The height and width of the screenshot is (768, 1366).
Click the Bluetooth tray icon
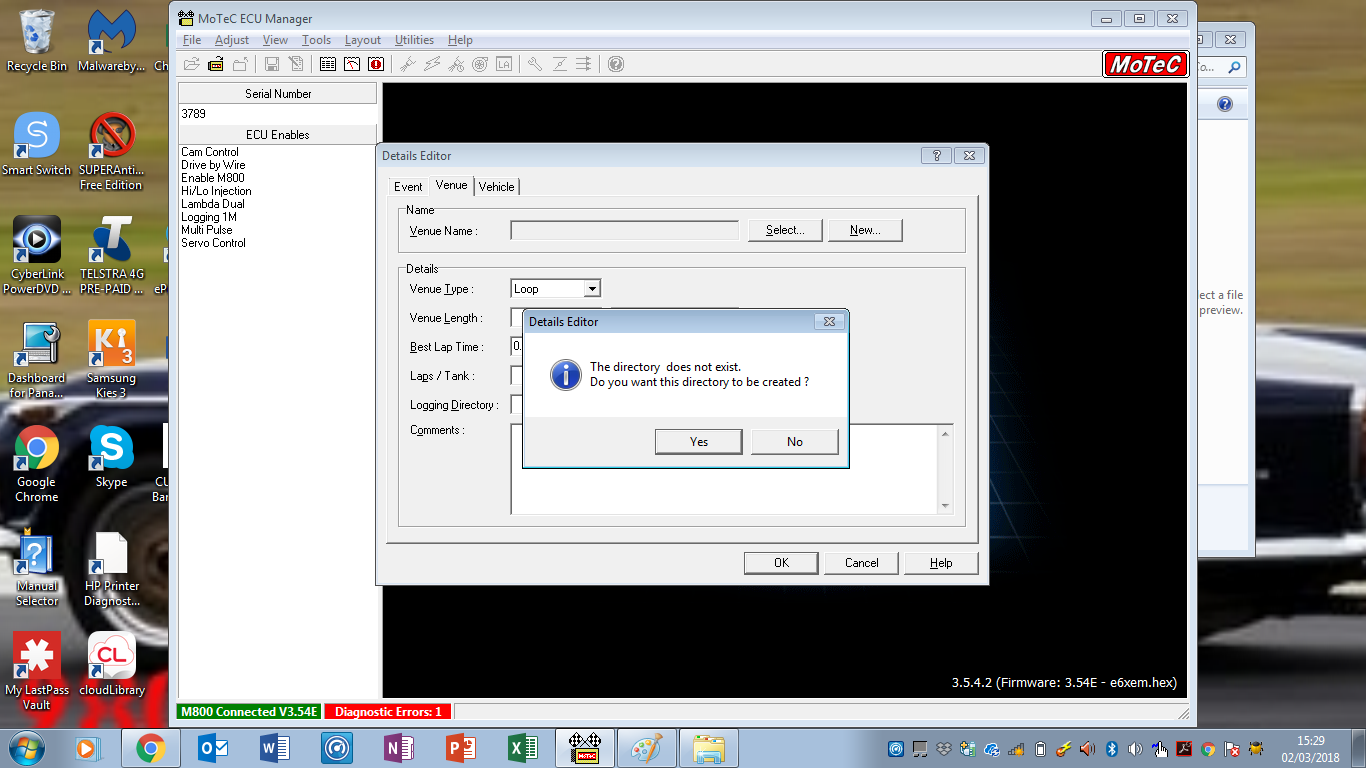(1111, 749)
